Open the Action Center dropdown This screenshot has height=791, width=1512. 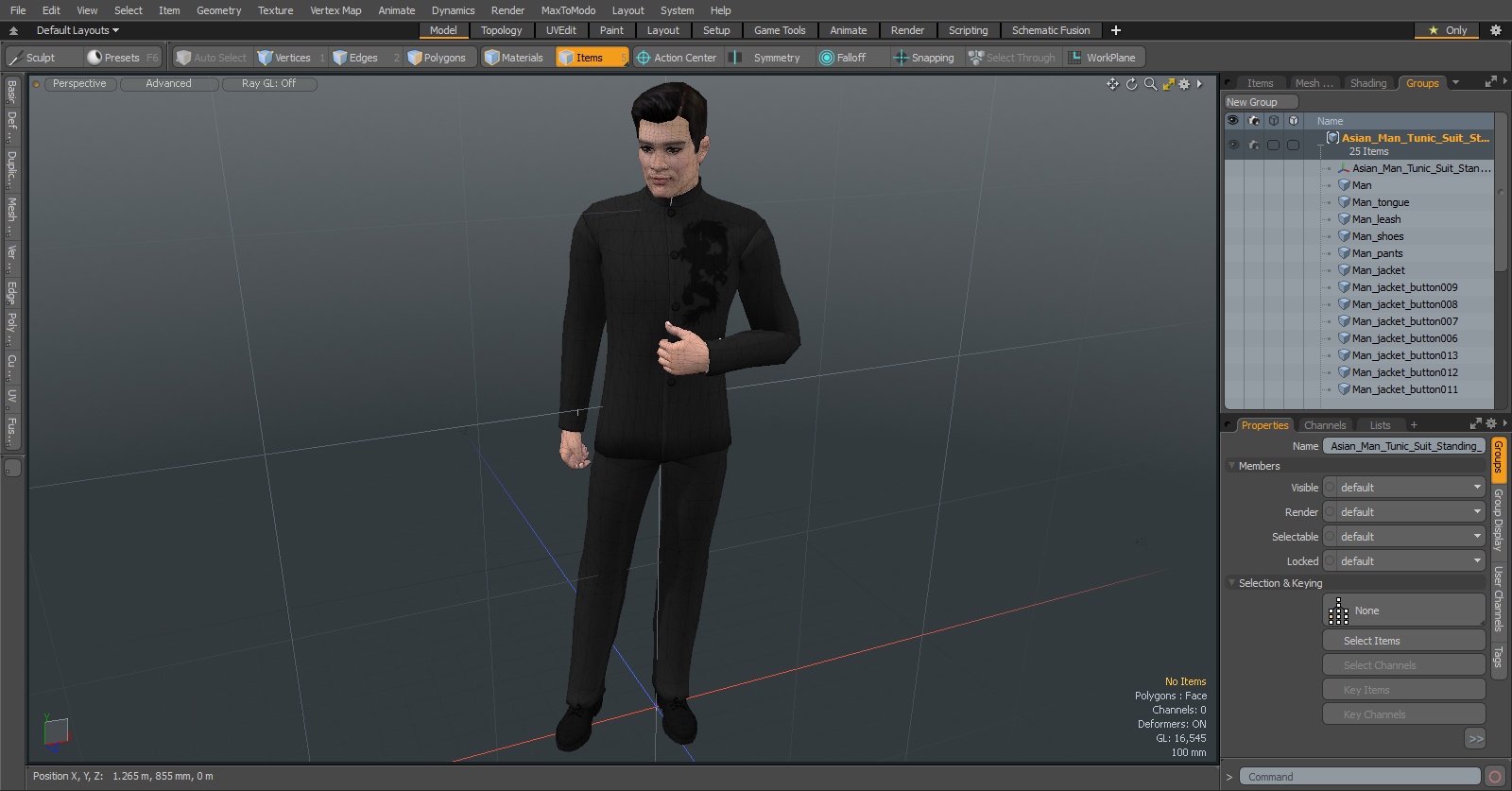point(677,58)
